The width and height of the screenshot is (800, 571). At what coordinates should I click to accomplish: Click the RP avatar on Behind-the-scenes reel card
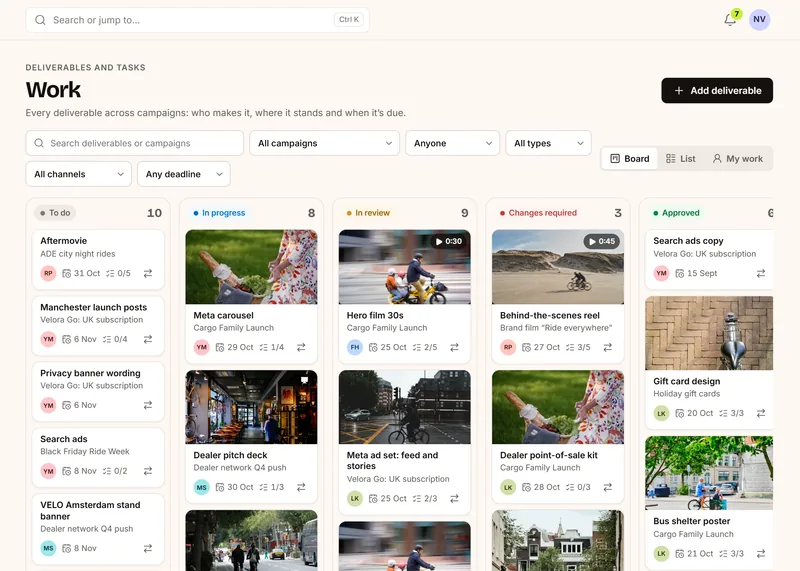point(508,347)
